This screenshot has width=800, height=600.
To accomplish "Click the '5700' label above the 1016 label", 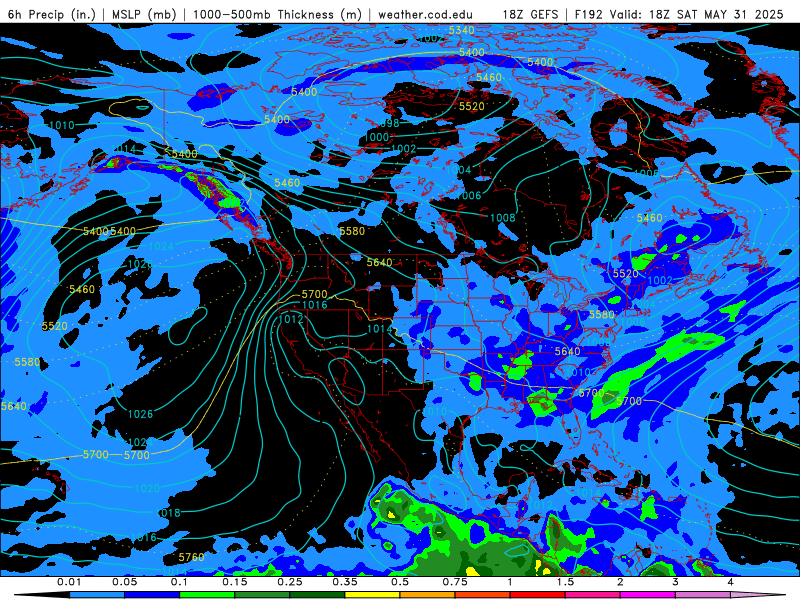I will [314, 294].
